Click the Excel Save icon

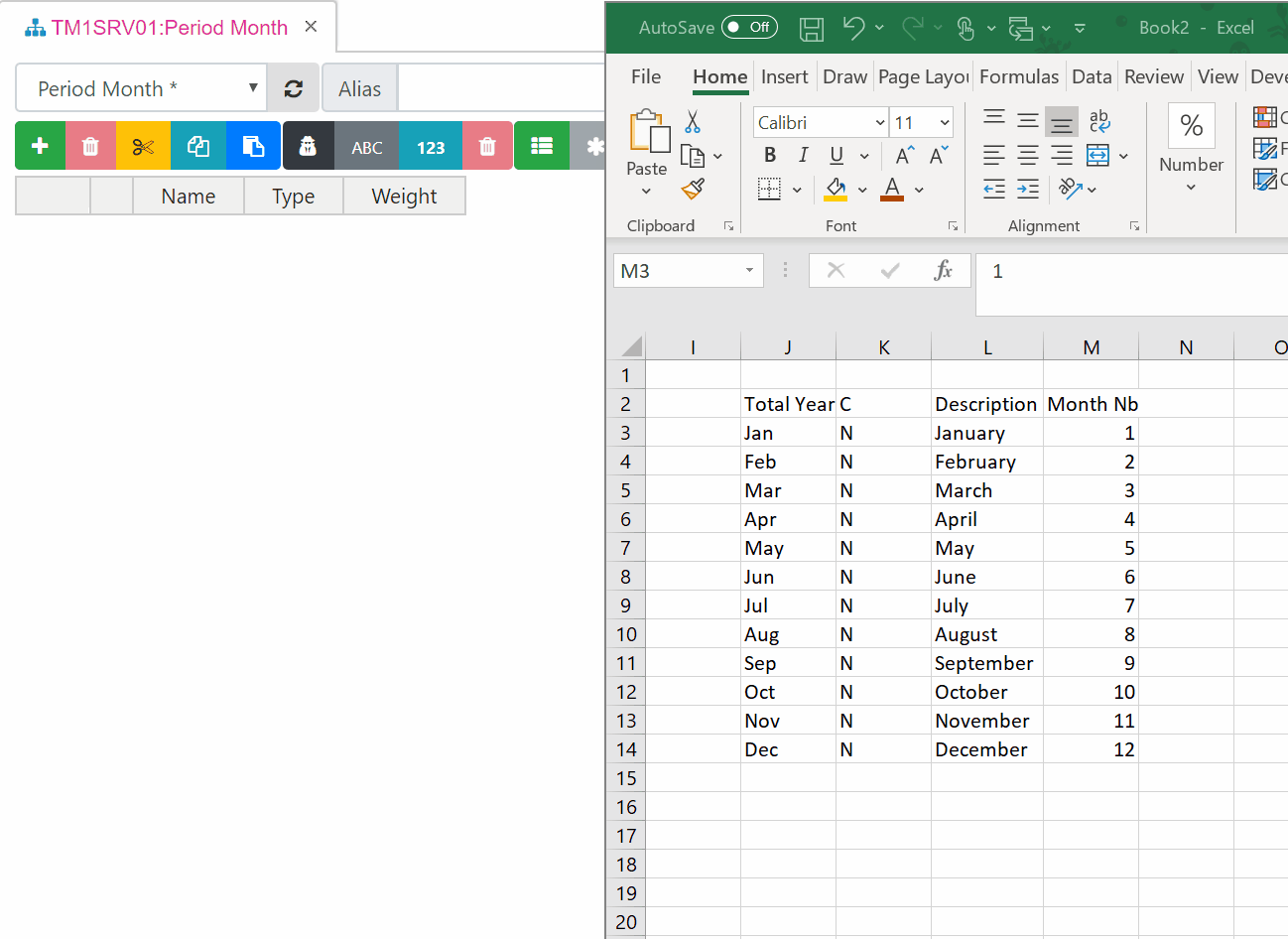812,28
